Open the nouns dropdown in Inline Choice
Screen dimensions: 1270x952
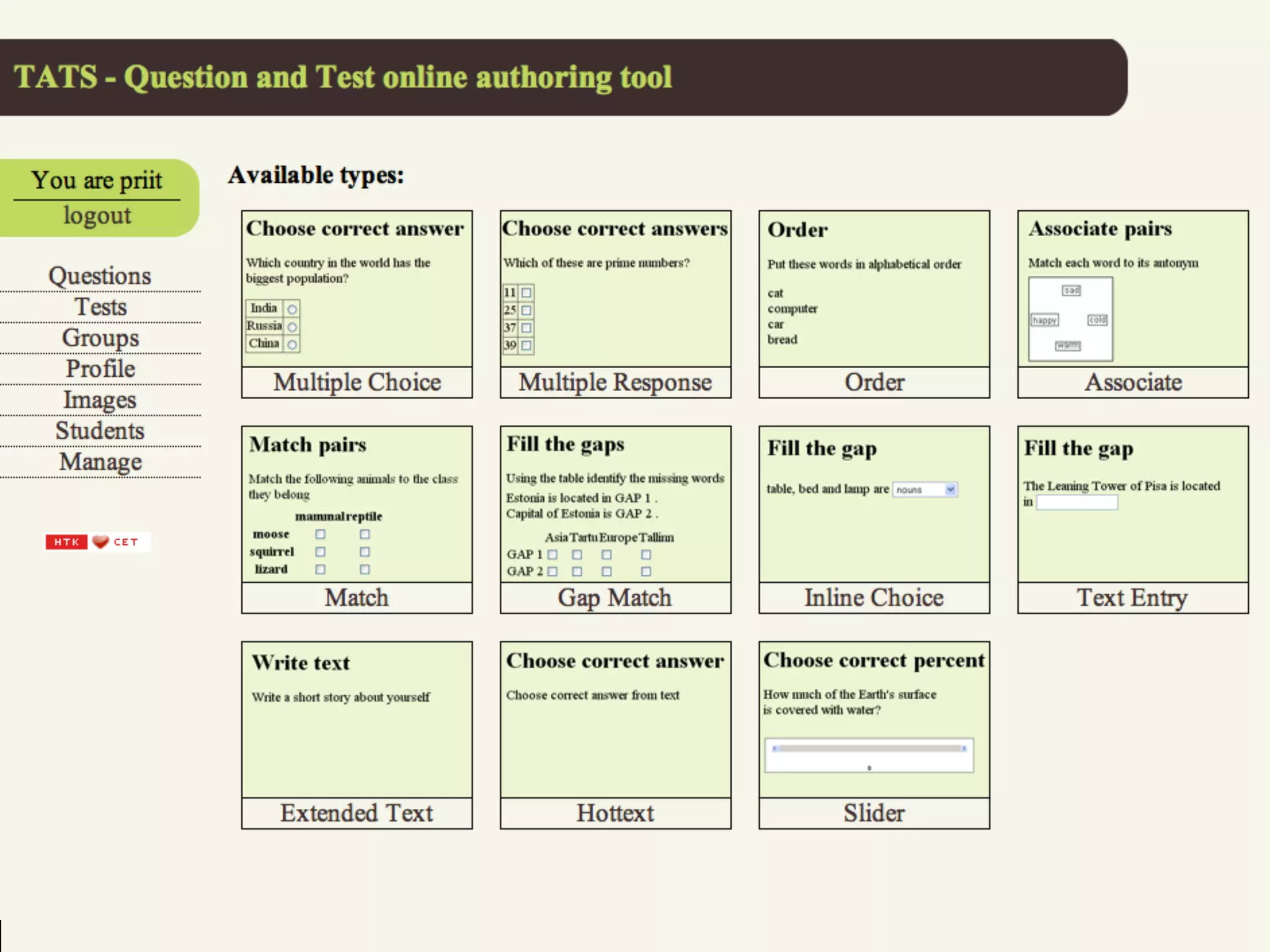point(925,490)
